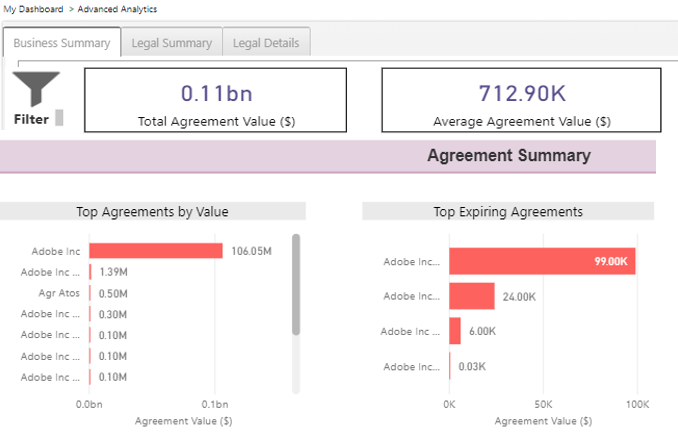Click the 0.03K expiring agreement bar
This screenshot has width=678, height=432.
point(450,366)
